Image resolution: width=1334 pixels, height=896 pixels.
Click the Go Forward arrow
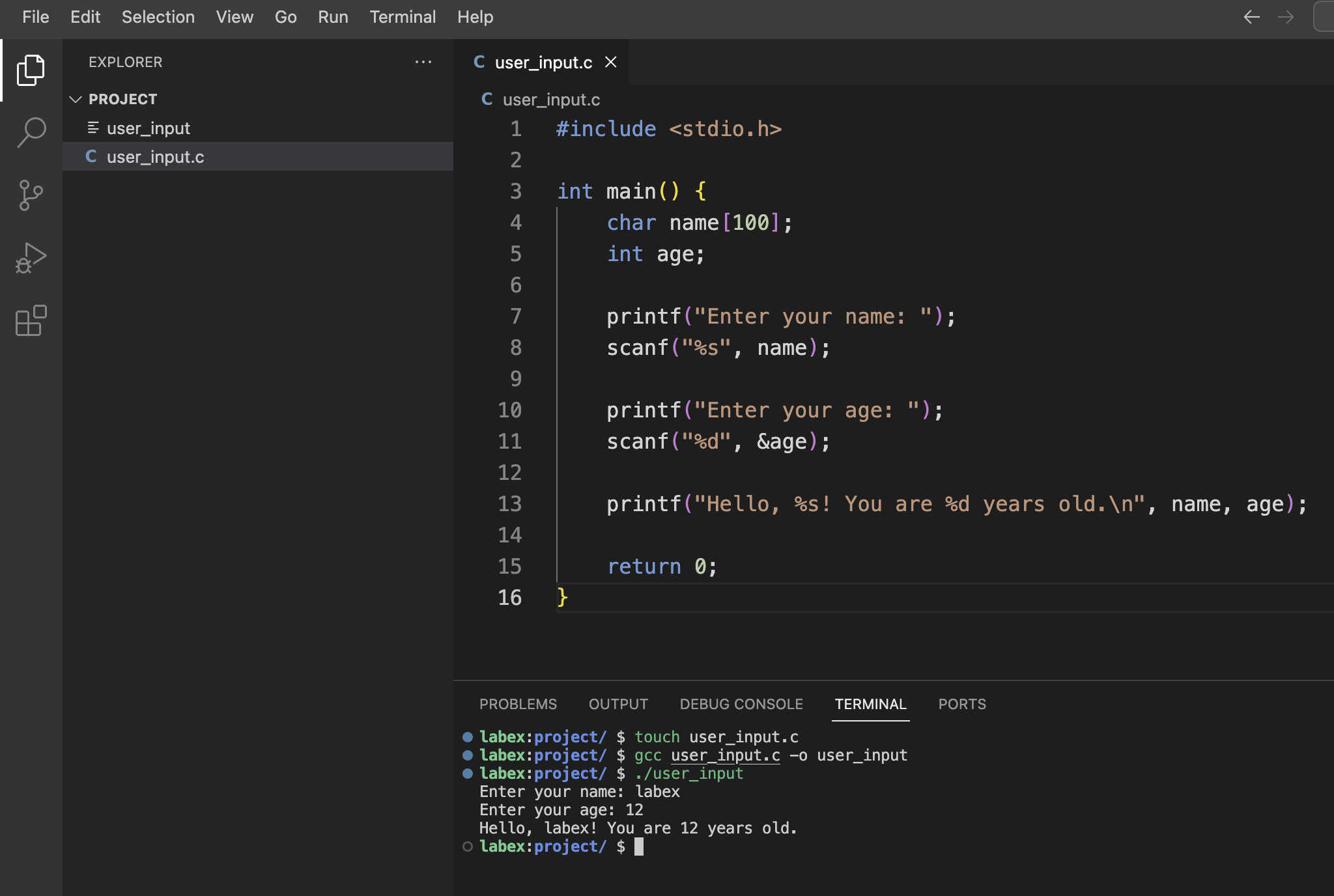1286,17
